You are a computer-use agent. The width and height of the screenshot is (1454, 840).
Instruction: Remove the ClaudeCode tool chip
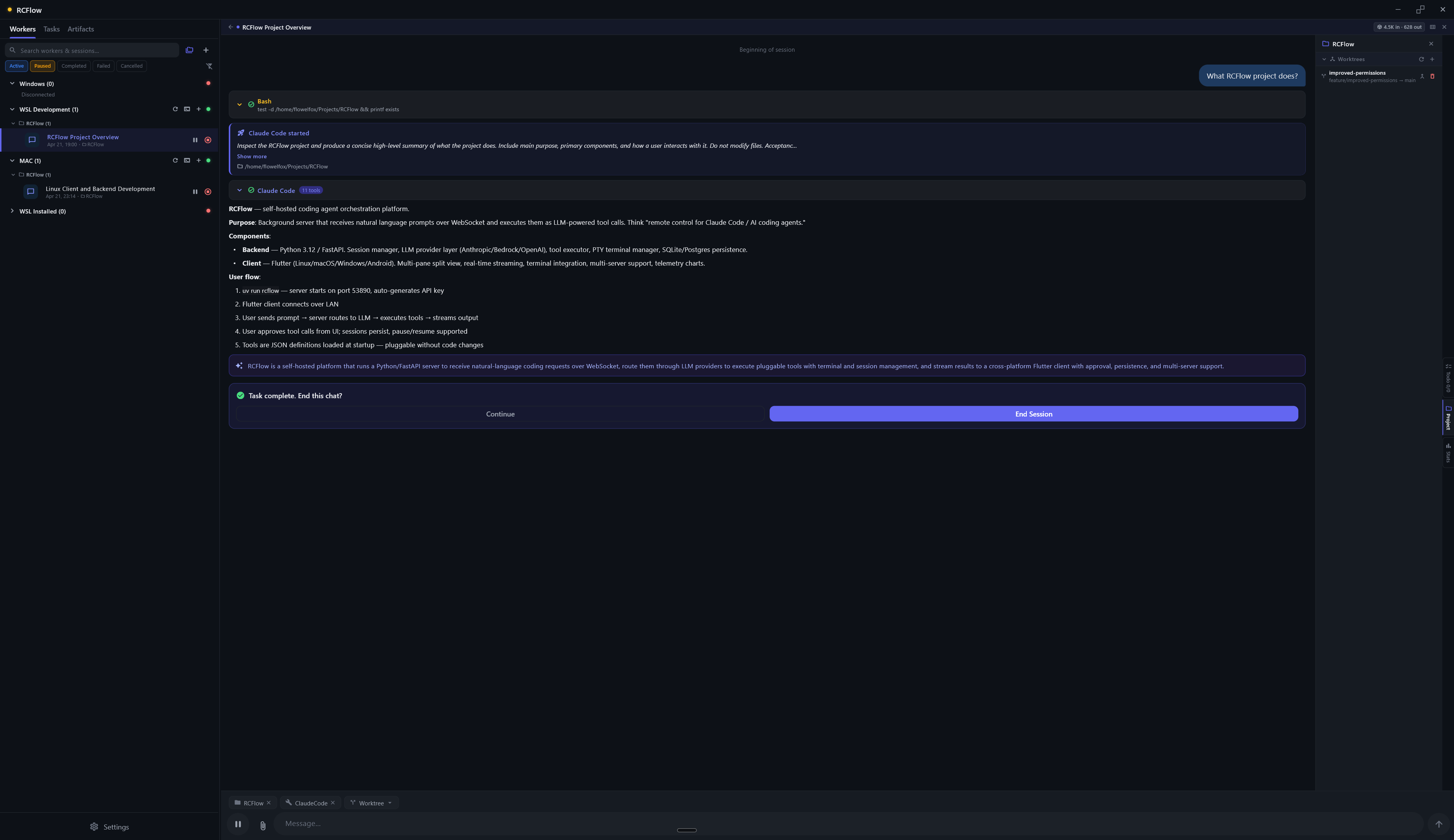332,803
